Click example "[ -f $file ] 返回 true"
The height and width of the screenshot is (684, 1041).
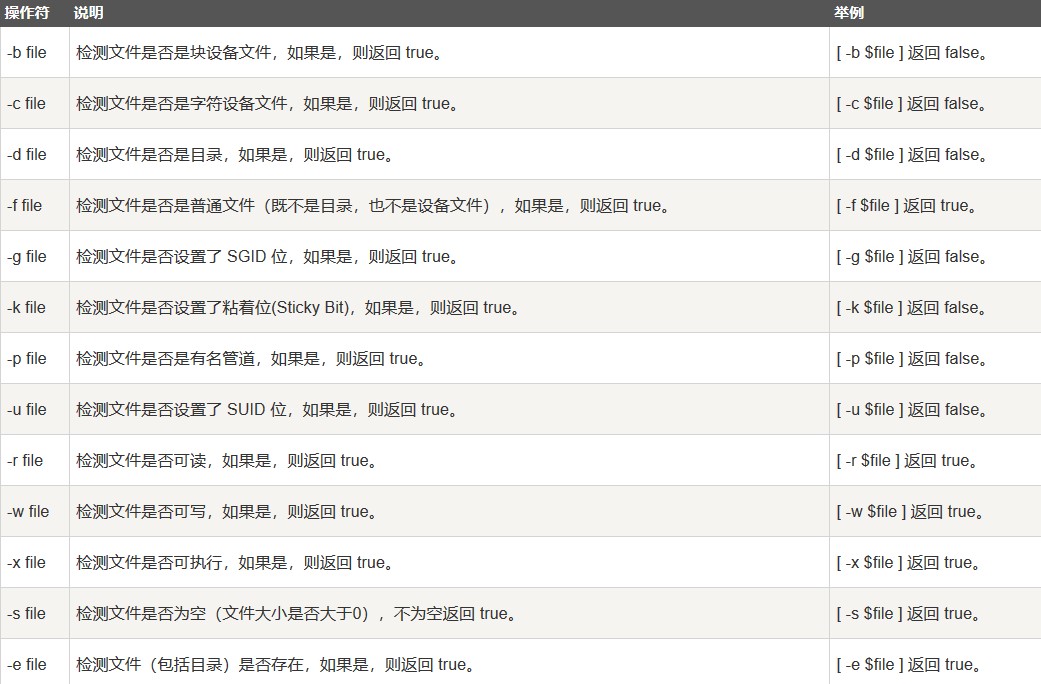[906, 206]
